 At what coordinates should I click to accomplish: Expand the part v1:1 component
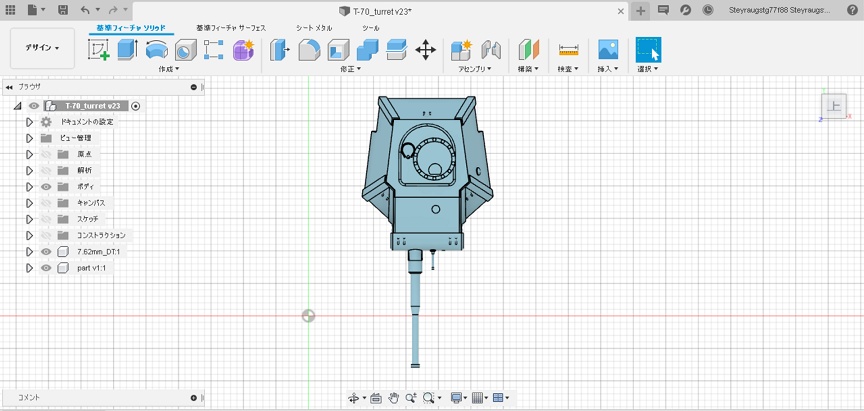pos(30,268)
